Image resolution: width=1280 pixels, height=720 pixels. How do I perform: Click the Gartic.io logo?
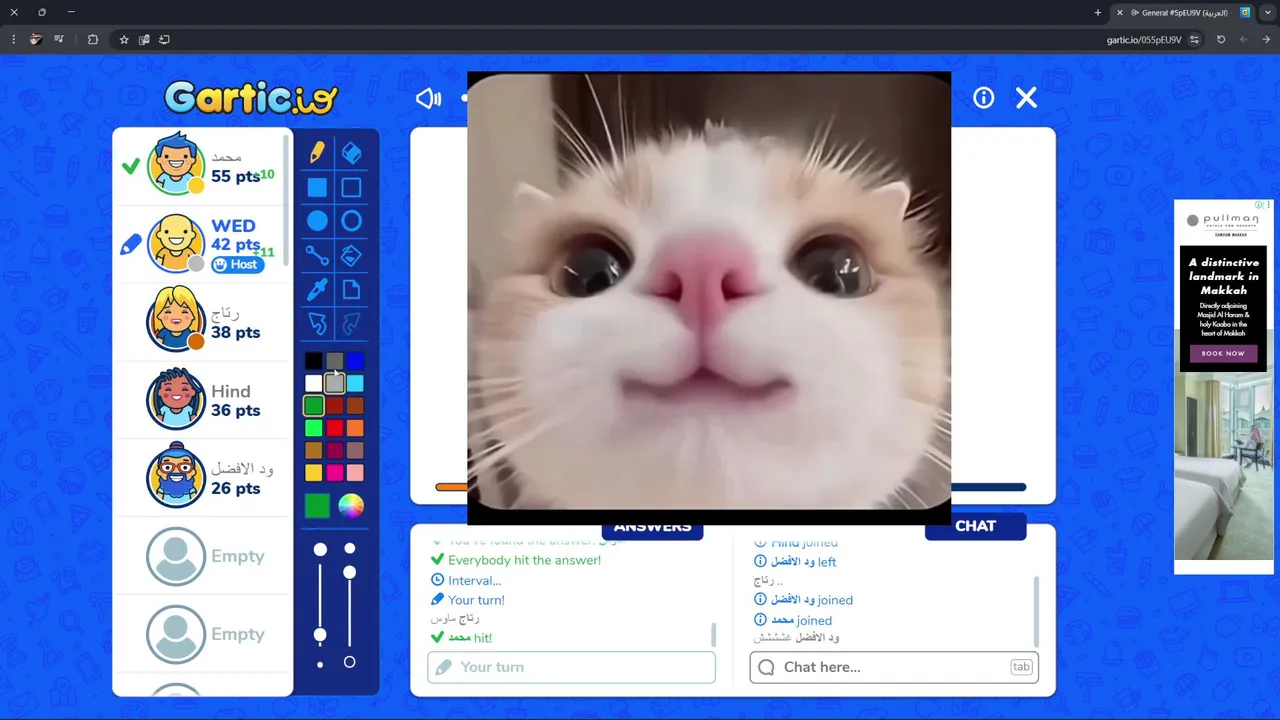click(x=251, y=97)
